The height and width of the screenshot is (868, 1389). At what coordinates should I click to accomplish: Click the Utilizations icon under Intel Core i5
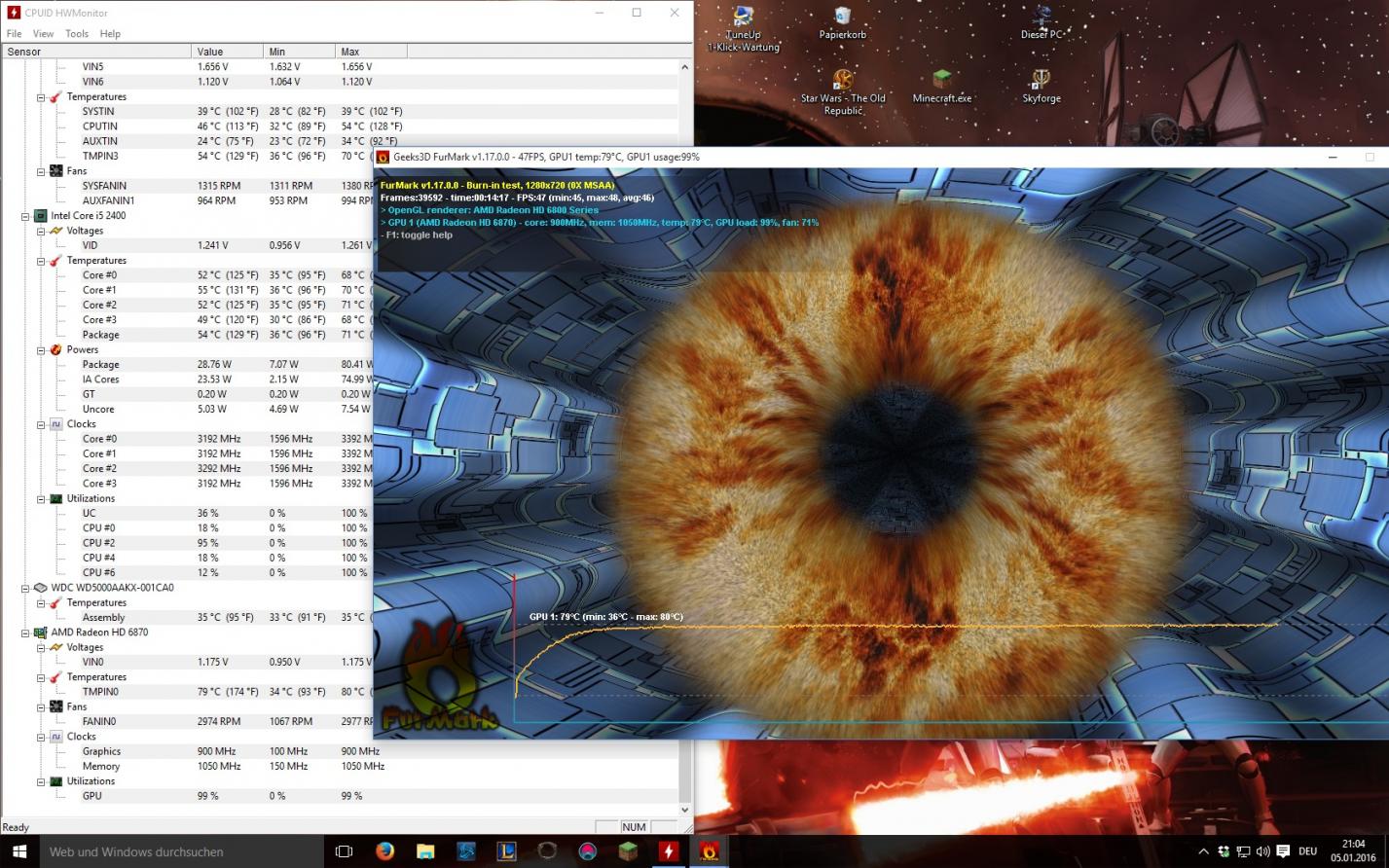[x=56, y=499]
